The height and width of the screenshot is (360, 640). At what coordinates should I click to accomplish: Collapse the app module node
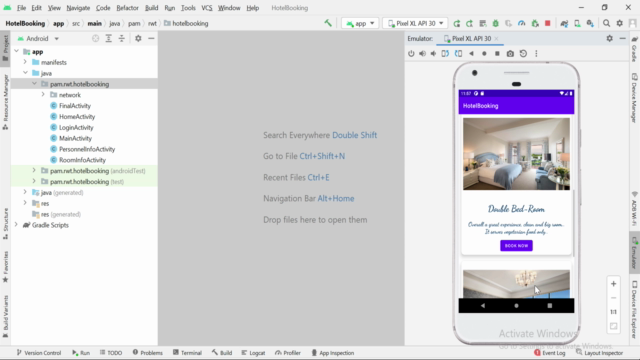pyautogui.click(x=16, y=51)
